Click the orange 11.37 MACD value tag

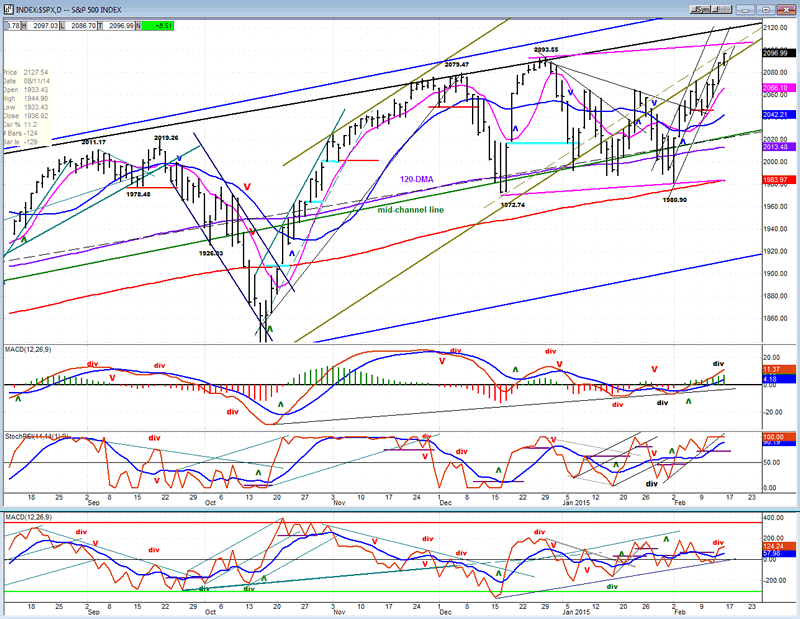click(779, 369)
